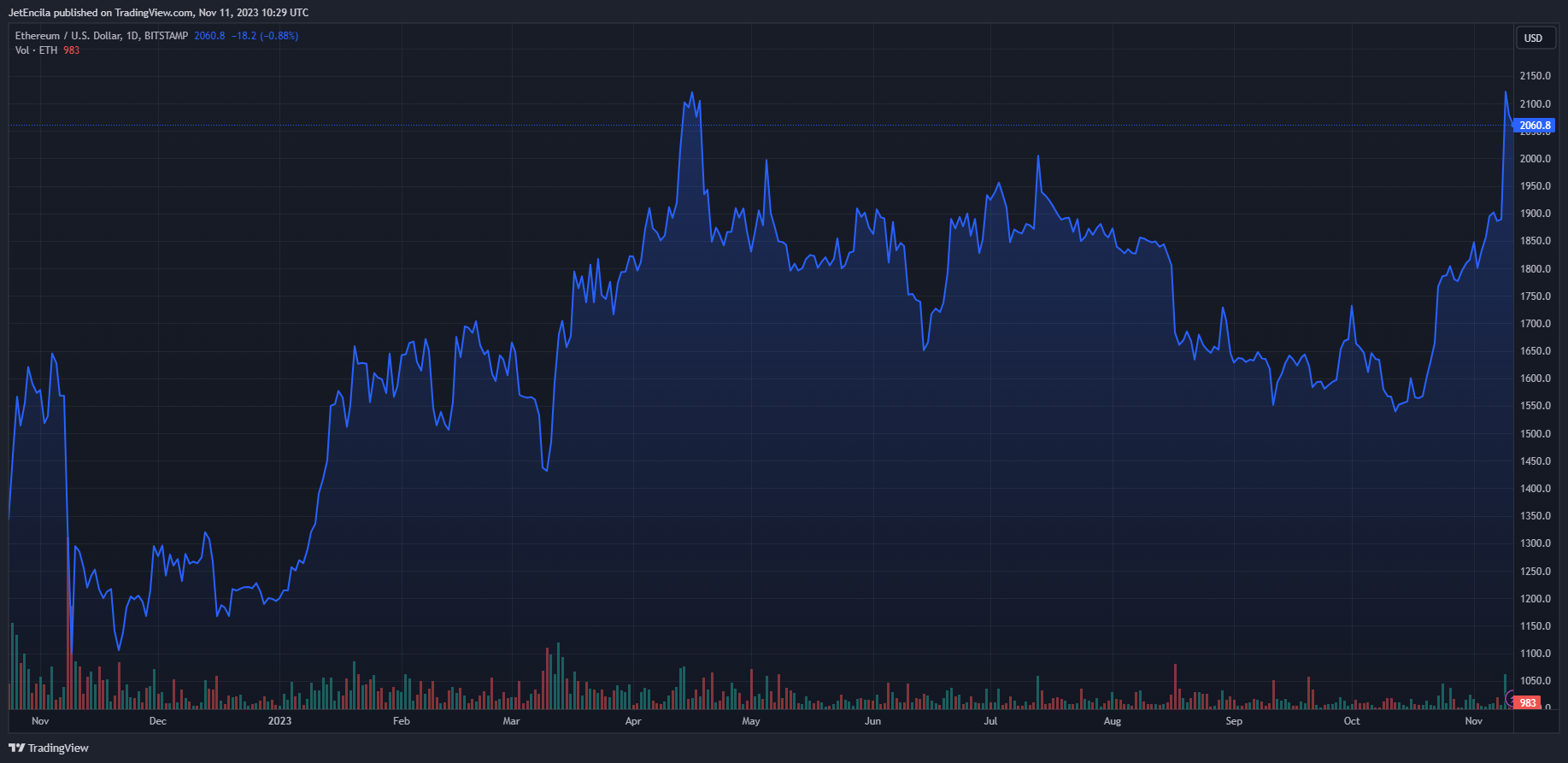This screenshot has width=1568, height=763.
Task: Click the 1650.0 price axis label
Action: 1535,351
